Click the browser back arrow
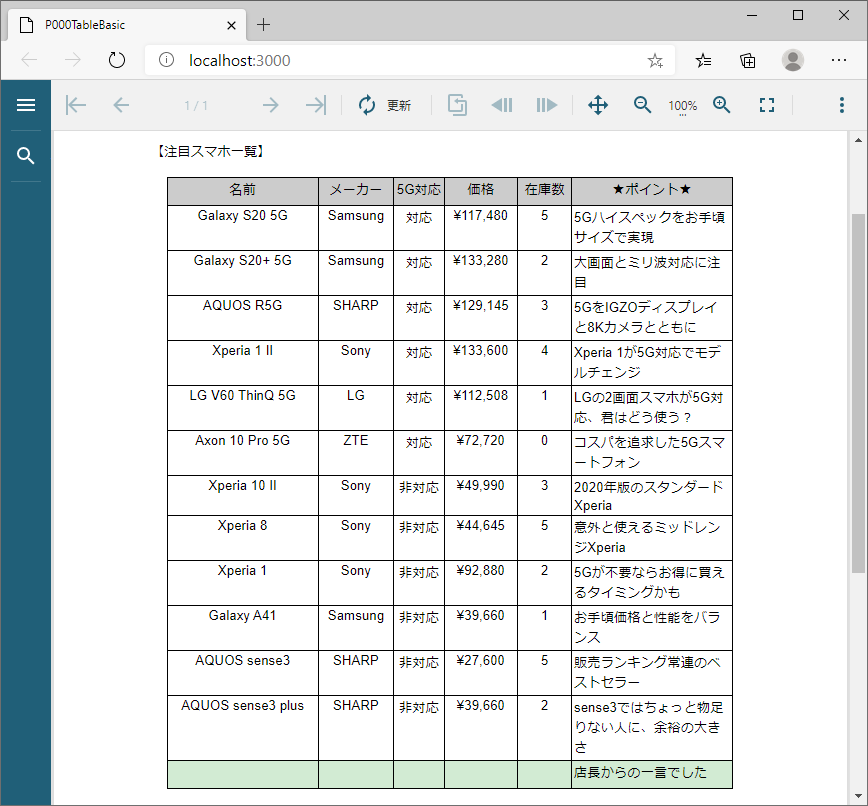Viewport: 868px width, 806px height. pyautogui.click(x=29, y=60)
